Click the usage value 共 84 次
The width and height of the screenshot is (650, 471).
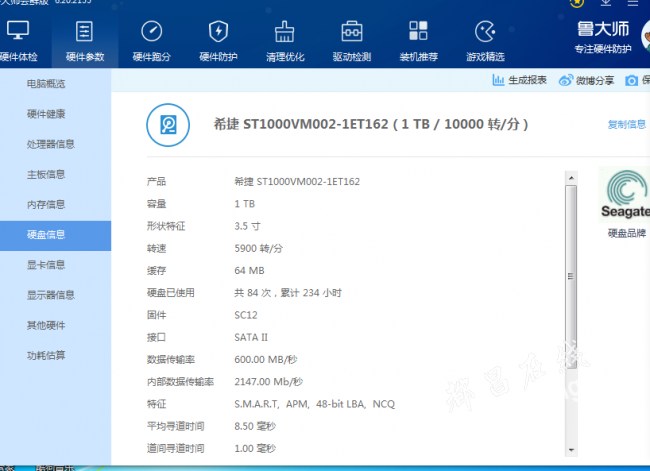252,293
